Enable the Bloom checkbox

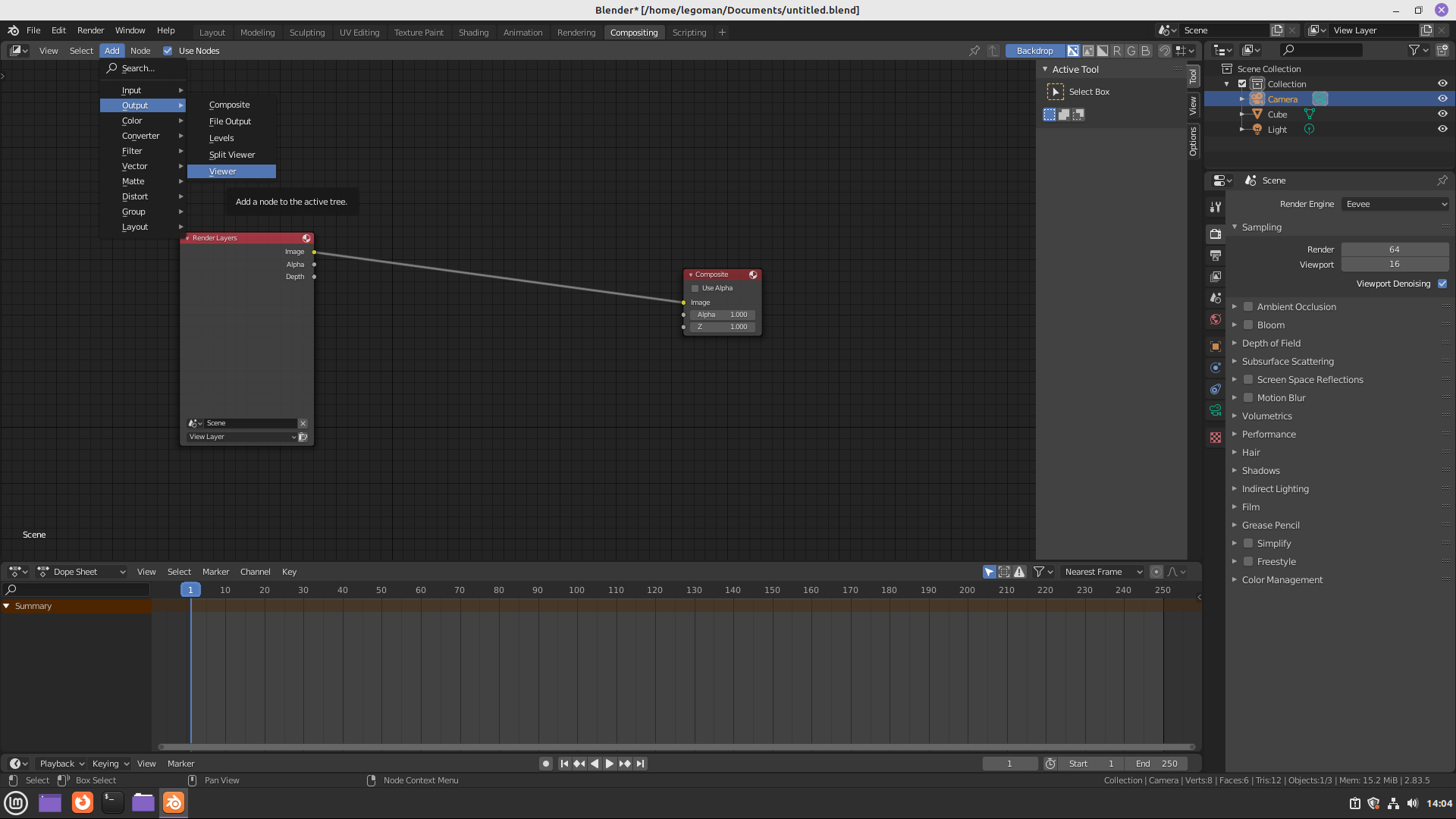point(1248,325)
